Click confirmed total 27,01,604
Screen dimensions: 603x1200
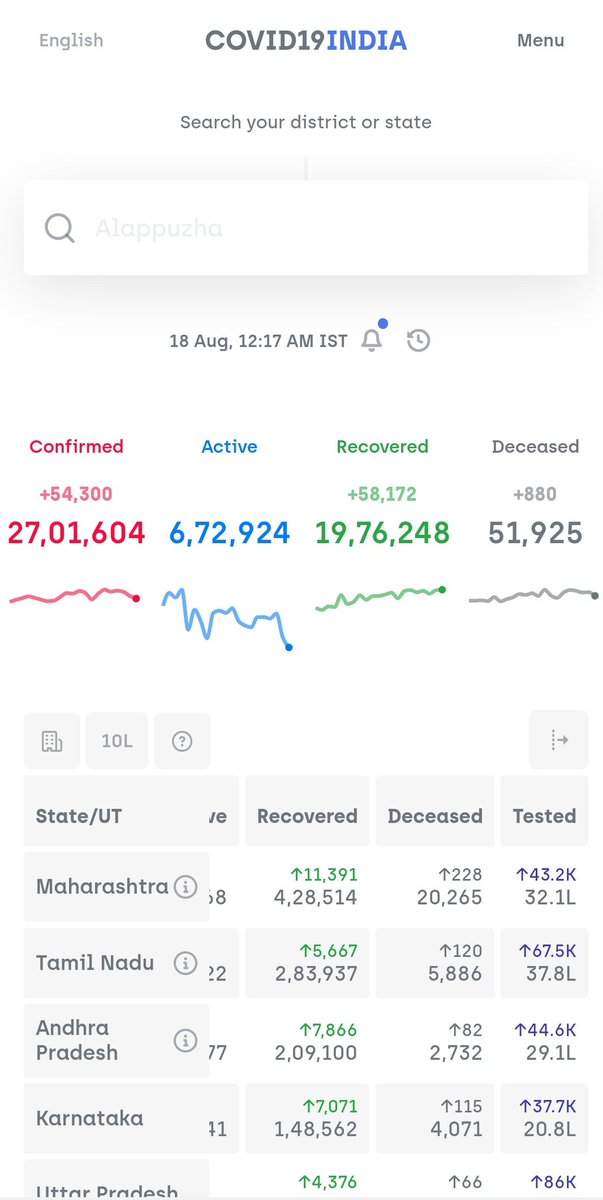click(x=76, y=532)
